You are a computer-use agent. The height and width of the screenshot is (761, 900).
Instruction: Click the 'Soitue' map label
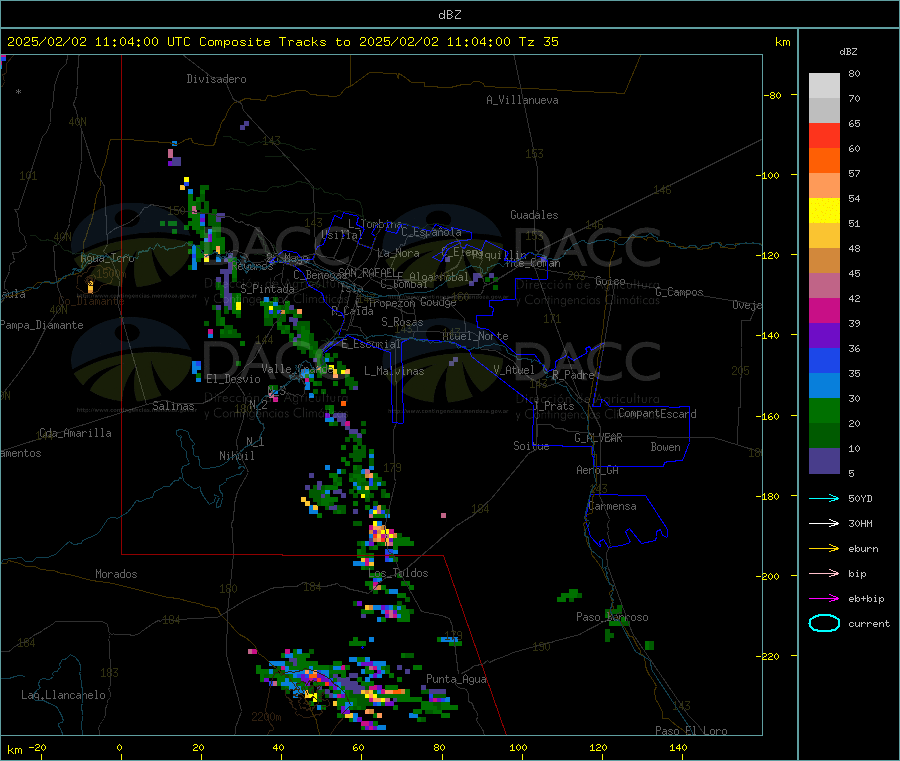531,445
